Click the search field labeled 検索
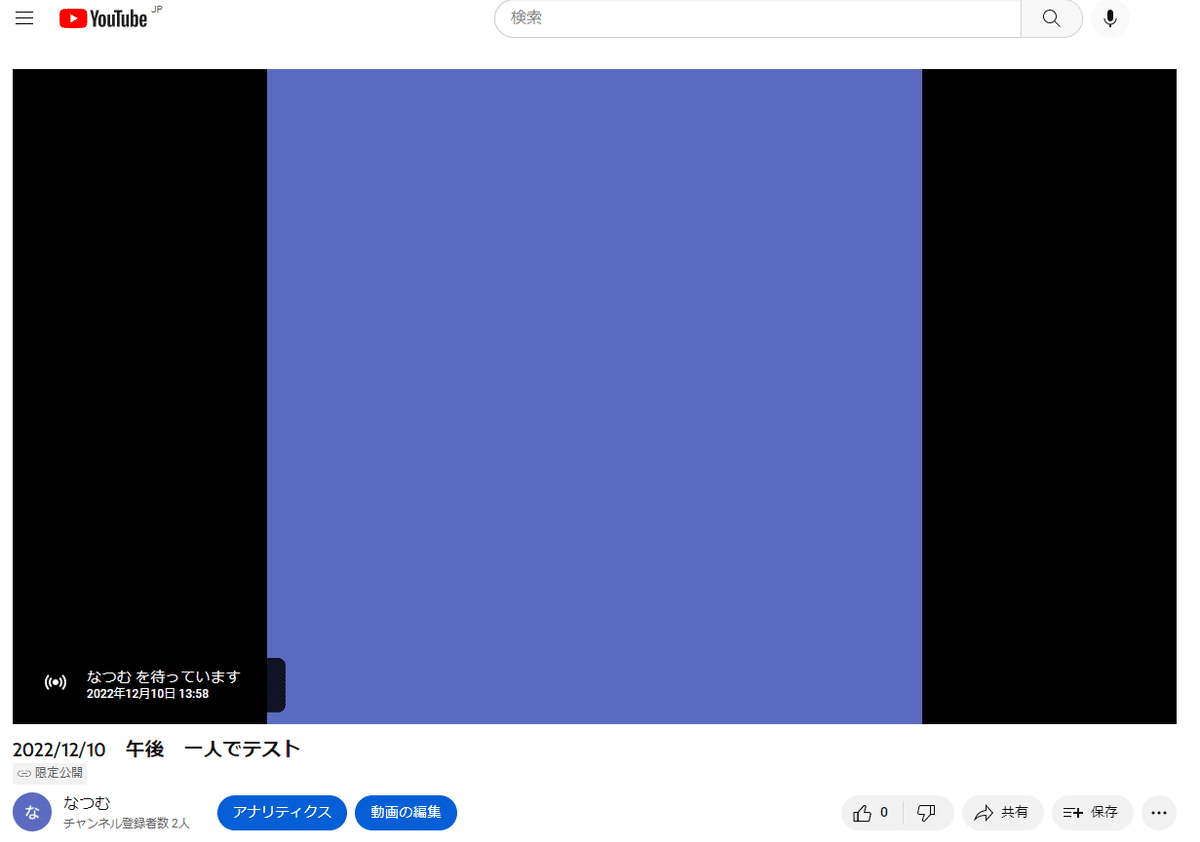The image size is (1200, 842). (x=757, y=18)
